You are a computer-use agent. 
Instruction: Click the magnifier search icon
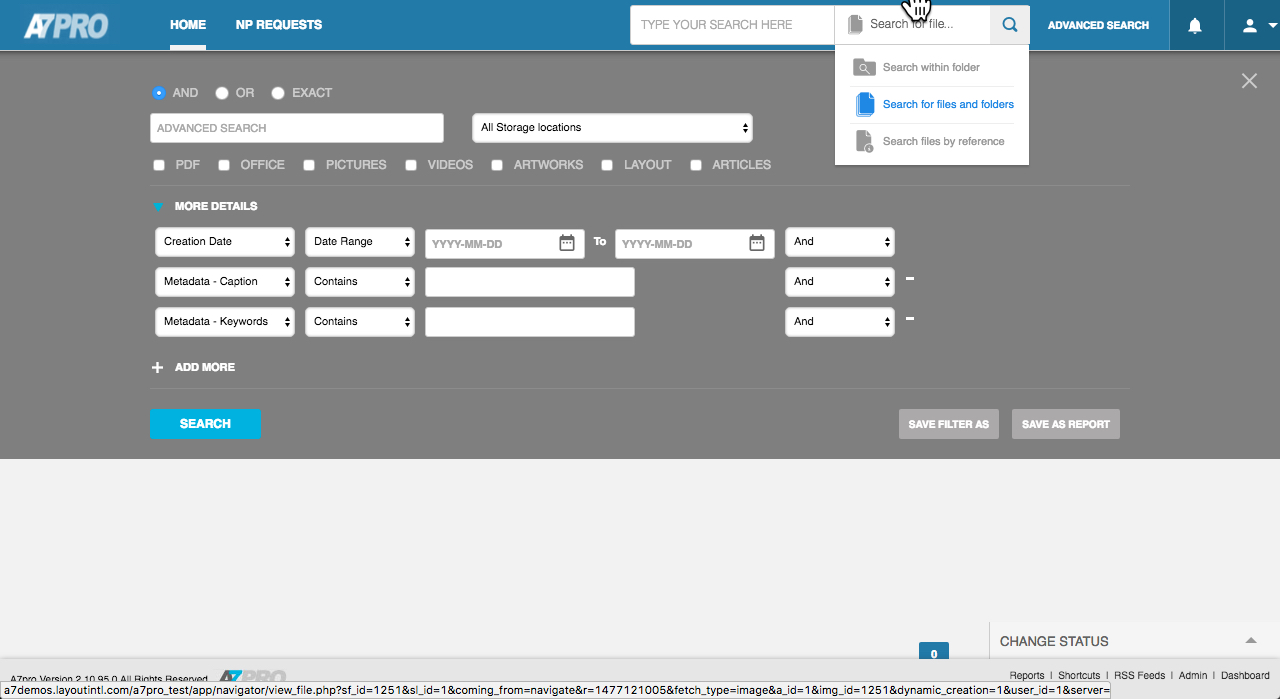[1010, 25]
